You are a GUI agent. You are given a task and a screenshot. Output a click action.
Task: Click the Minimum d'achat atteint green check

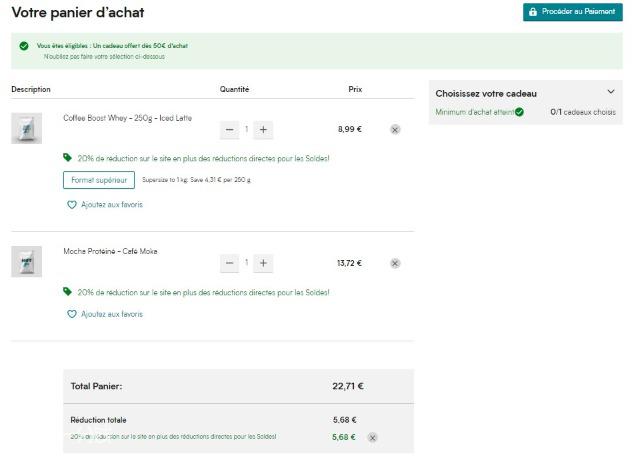(519, 112)
